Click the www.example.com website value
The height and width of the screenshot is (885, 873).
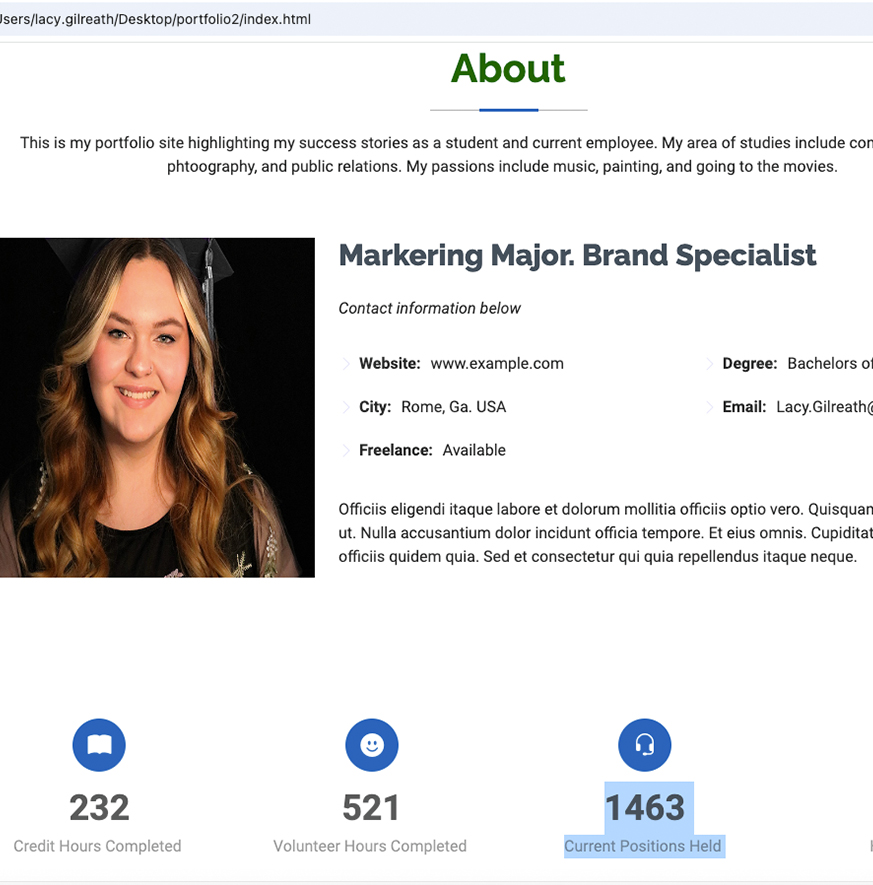[497, 363]
